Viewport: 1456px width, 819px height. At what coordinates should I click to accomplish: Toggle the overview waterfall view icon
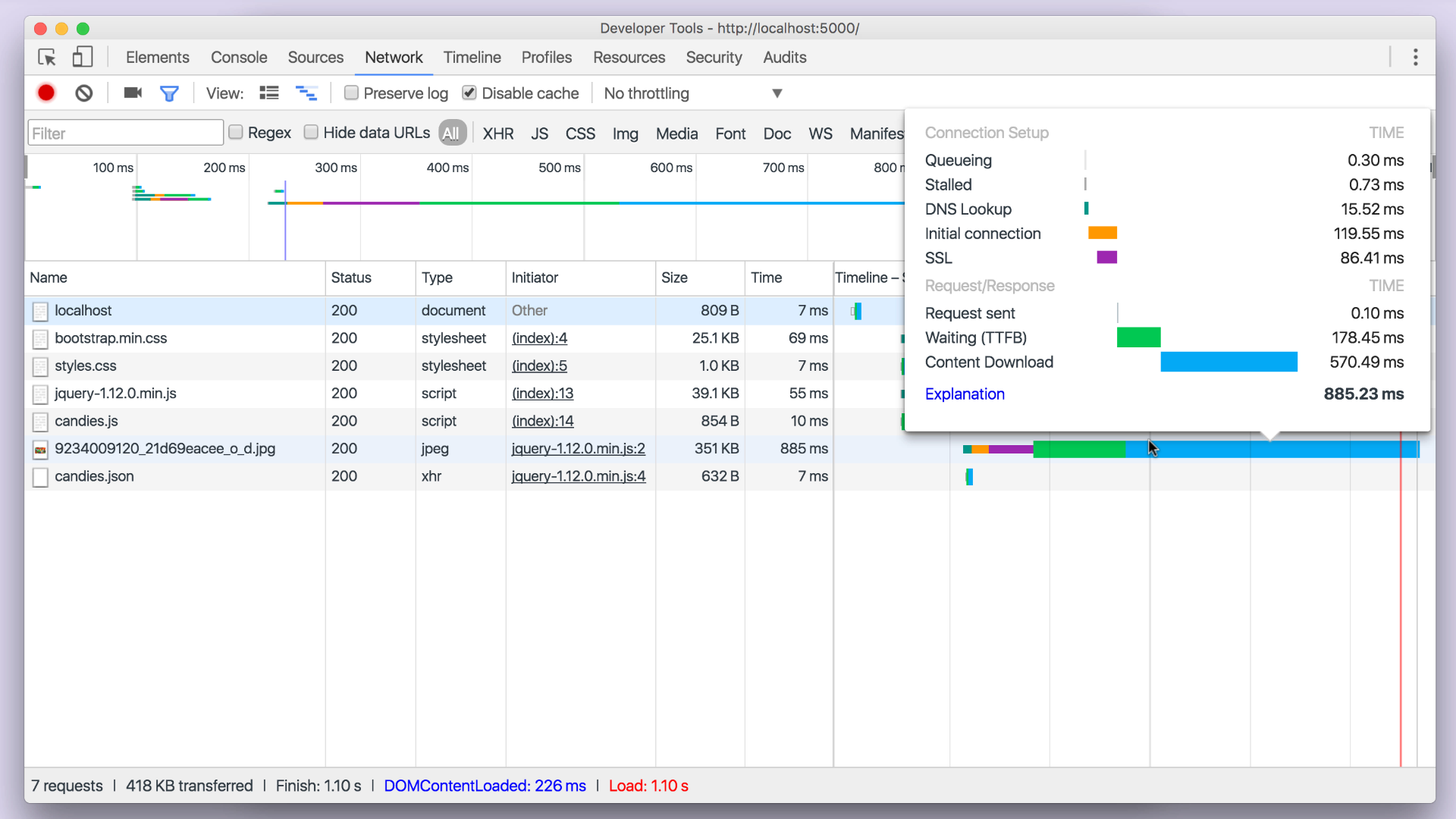[306, 93]
